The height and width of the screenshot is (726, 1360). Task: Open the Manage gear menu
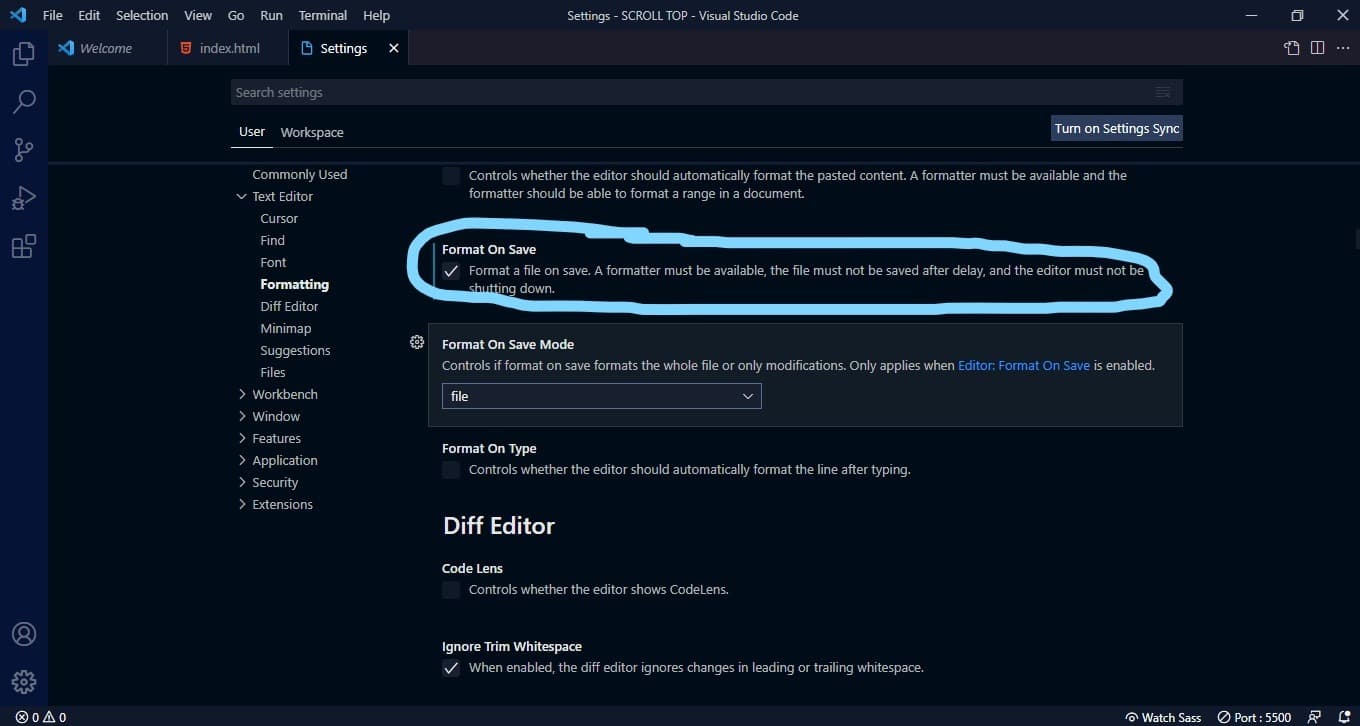point(22,681)
